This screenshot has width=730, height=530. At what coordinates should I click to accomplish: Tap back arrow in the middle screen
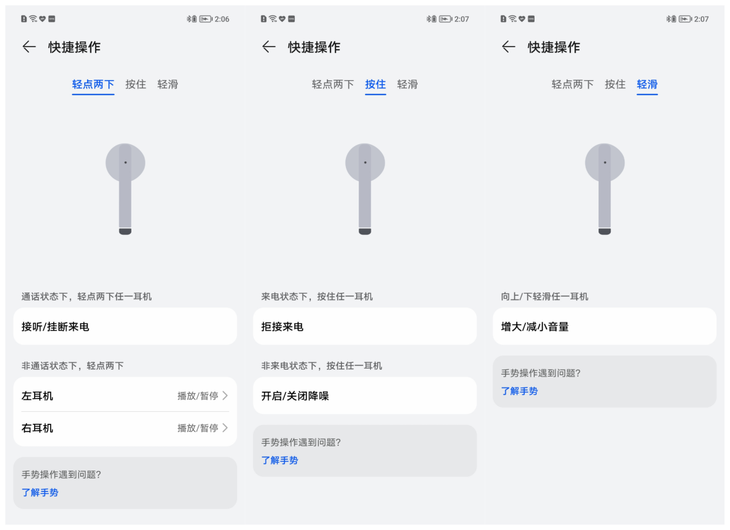[x=268, y=47]
